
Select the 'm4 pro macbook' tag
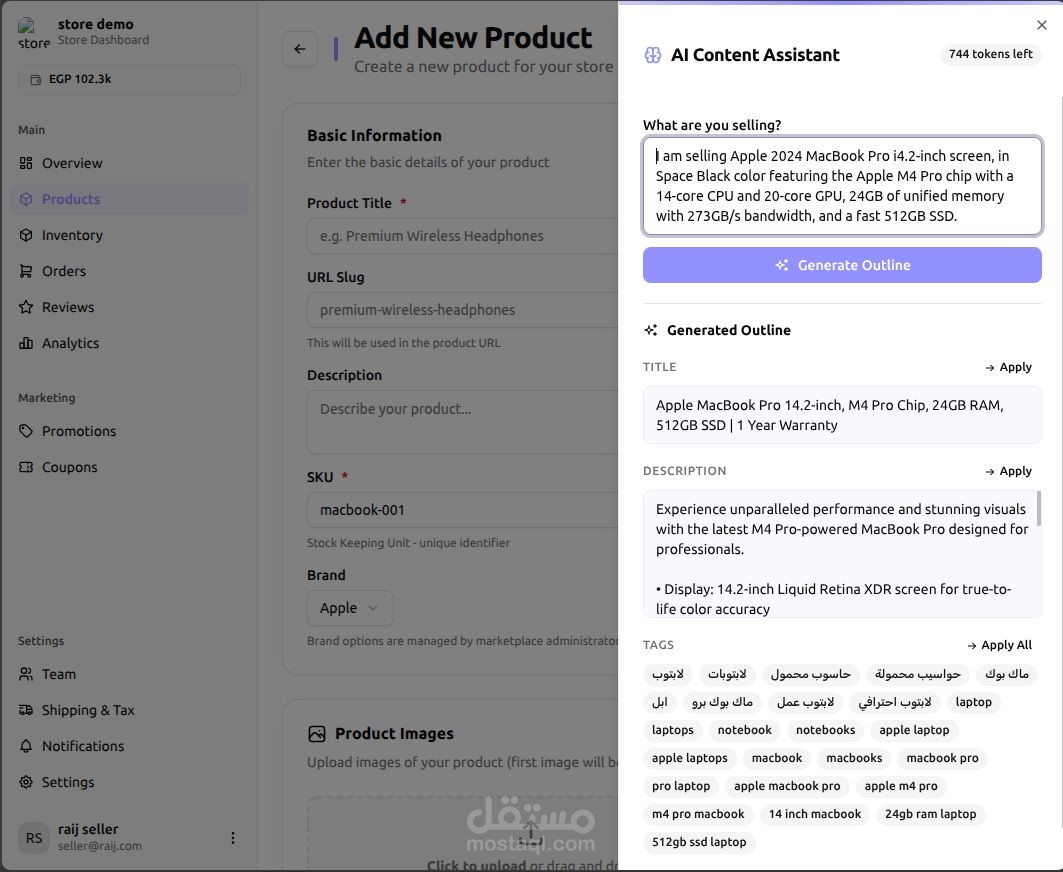pyautogui.click(x=698, y=814)
